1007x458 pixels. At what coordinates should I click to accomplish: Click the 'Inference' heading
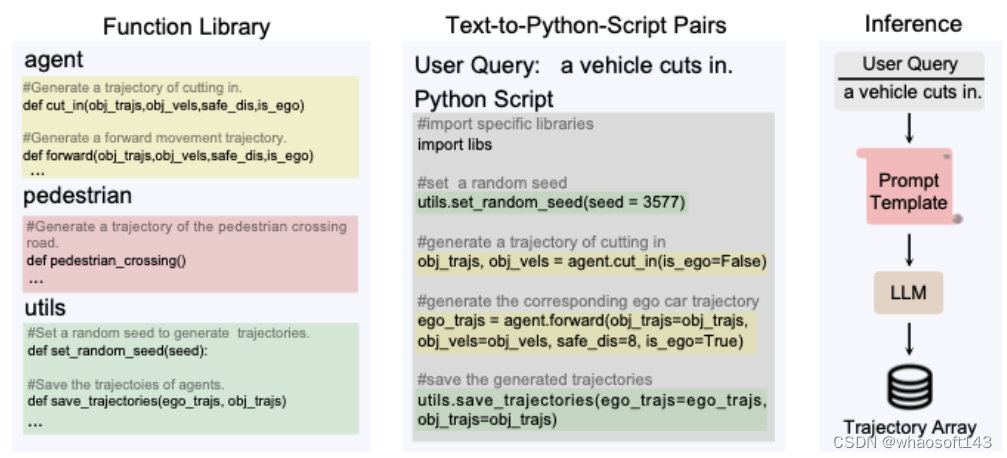913,24
